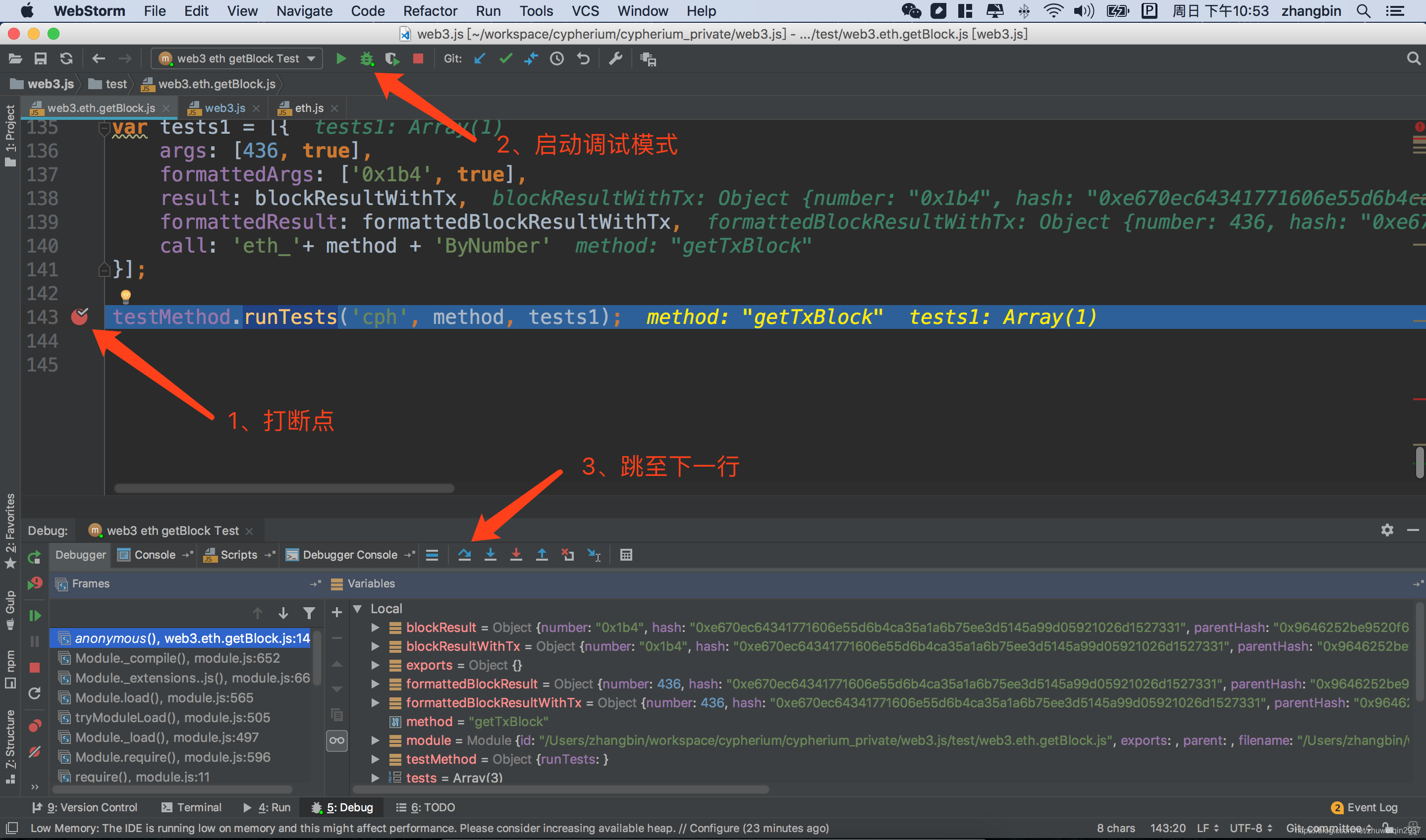Run with coverage icon in the toolbar
This screenshot has width=1426, height=840.
point(392,58)
